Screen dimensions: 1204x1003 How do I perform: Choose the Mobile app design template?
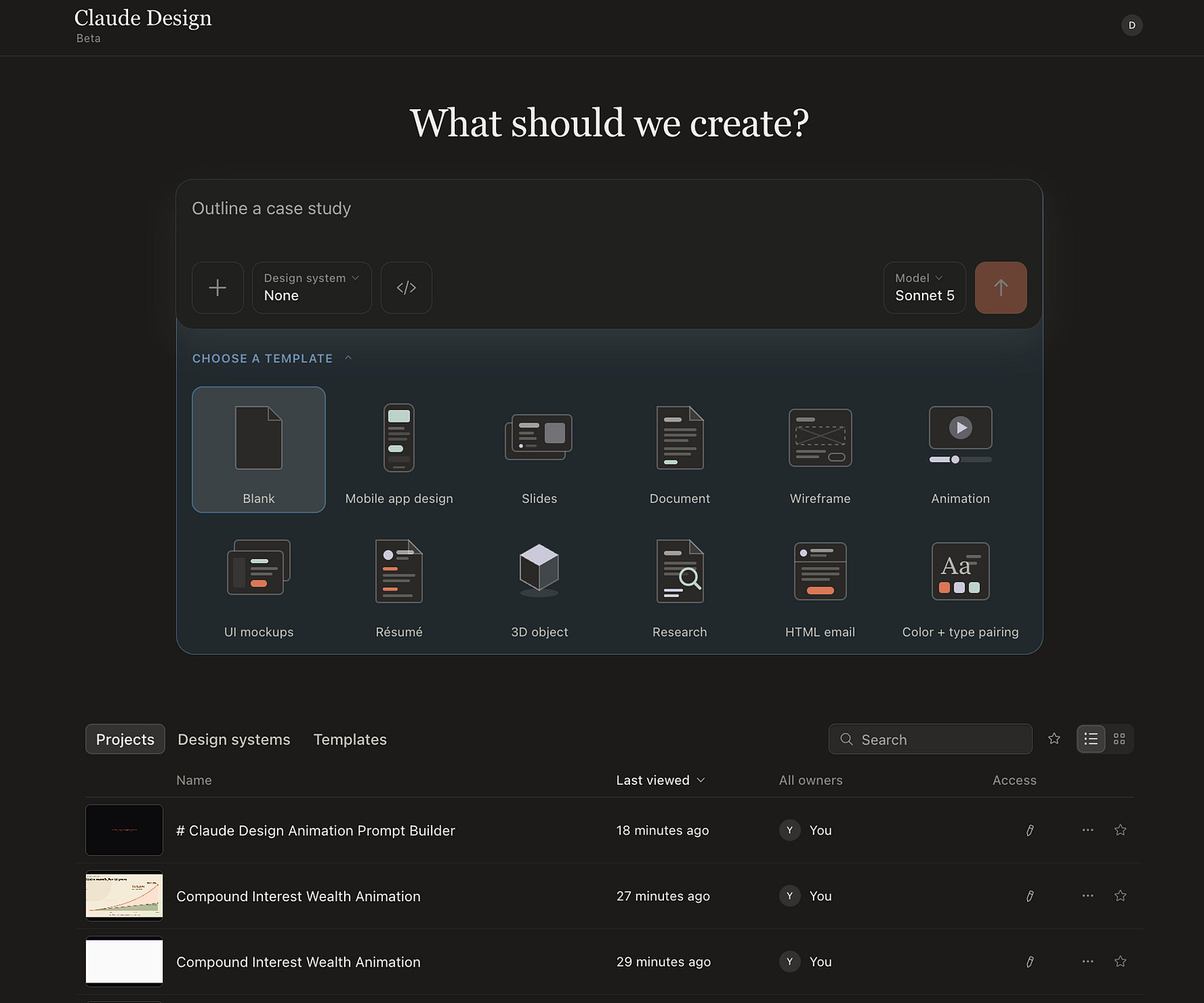[x=399, y=450]
